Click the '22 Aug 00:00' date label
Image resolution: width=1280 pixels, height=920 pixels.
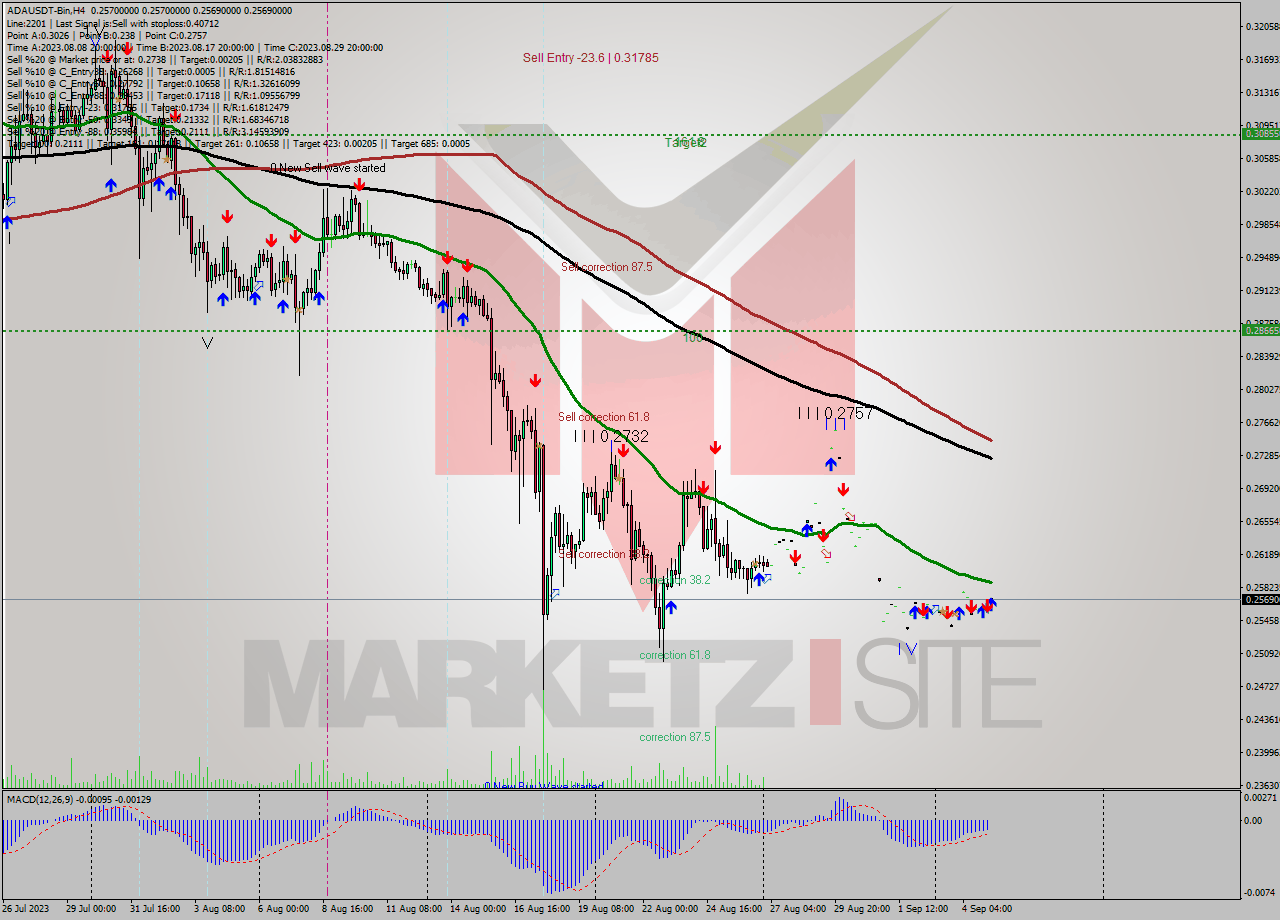click(x=669, y=909)
